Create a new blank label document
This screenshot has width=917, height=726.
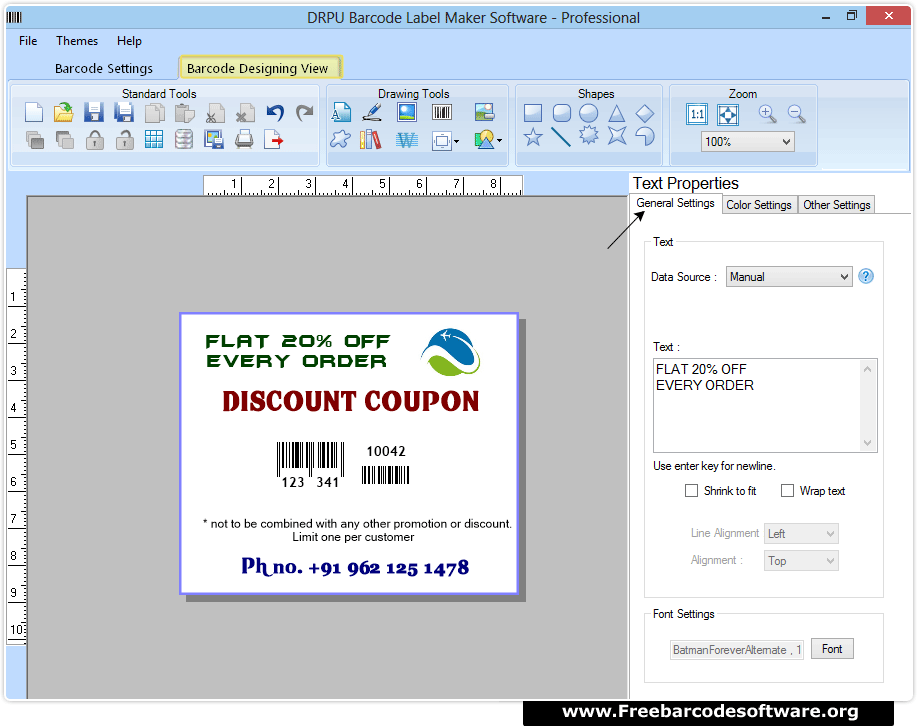coord(34,112)
